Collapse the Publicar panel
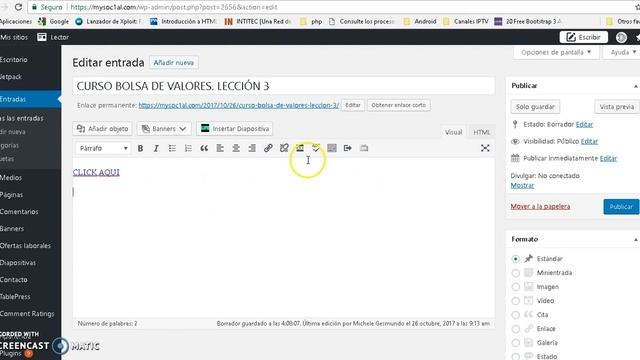640x360 pixels. 636,86
